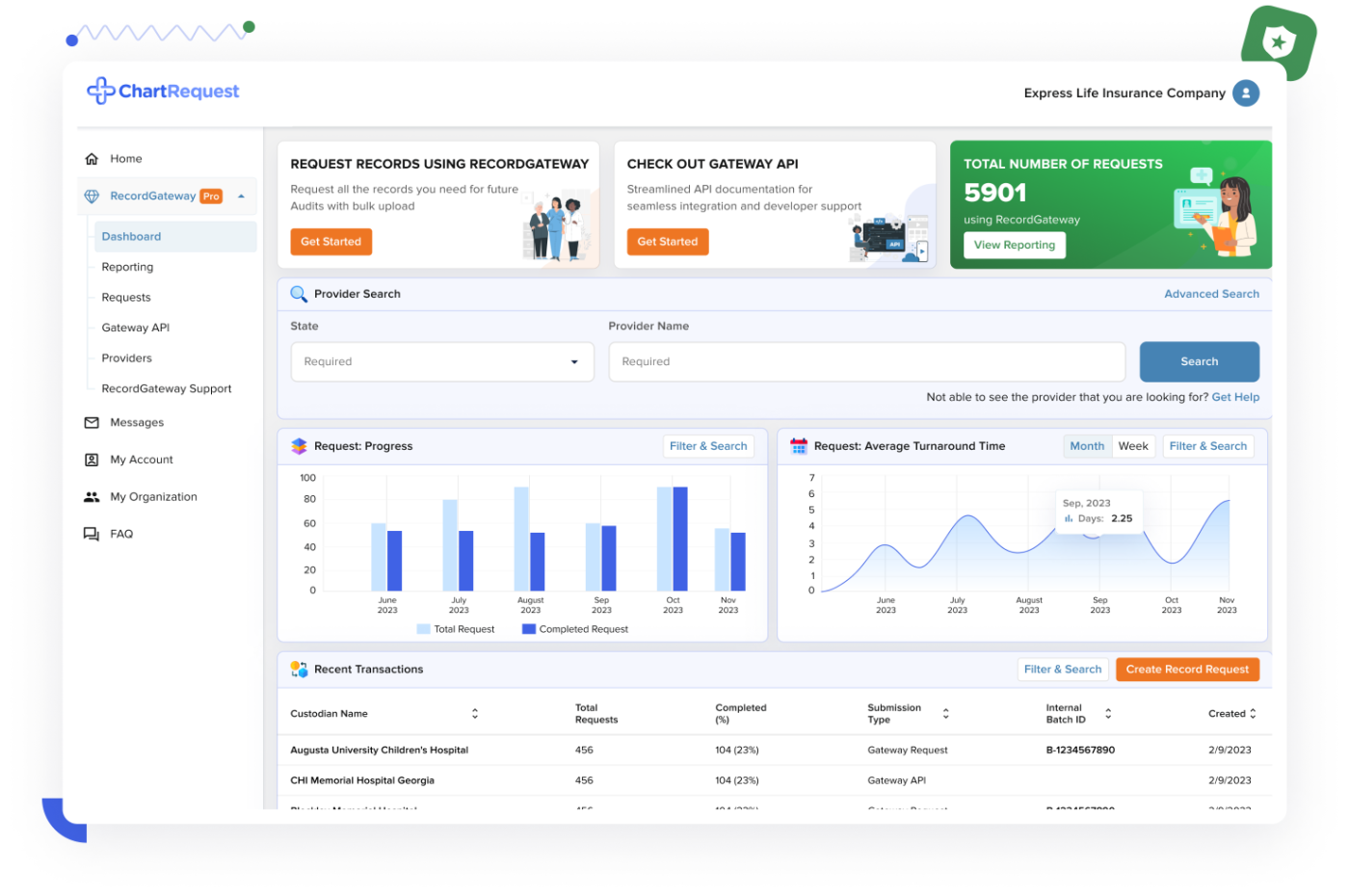The height and width of the screenshot is (896, 1349).
Task: Click the ChartRequest logo
Action: click(163, 91)
